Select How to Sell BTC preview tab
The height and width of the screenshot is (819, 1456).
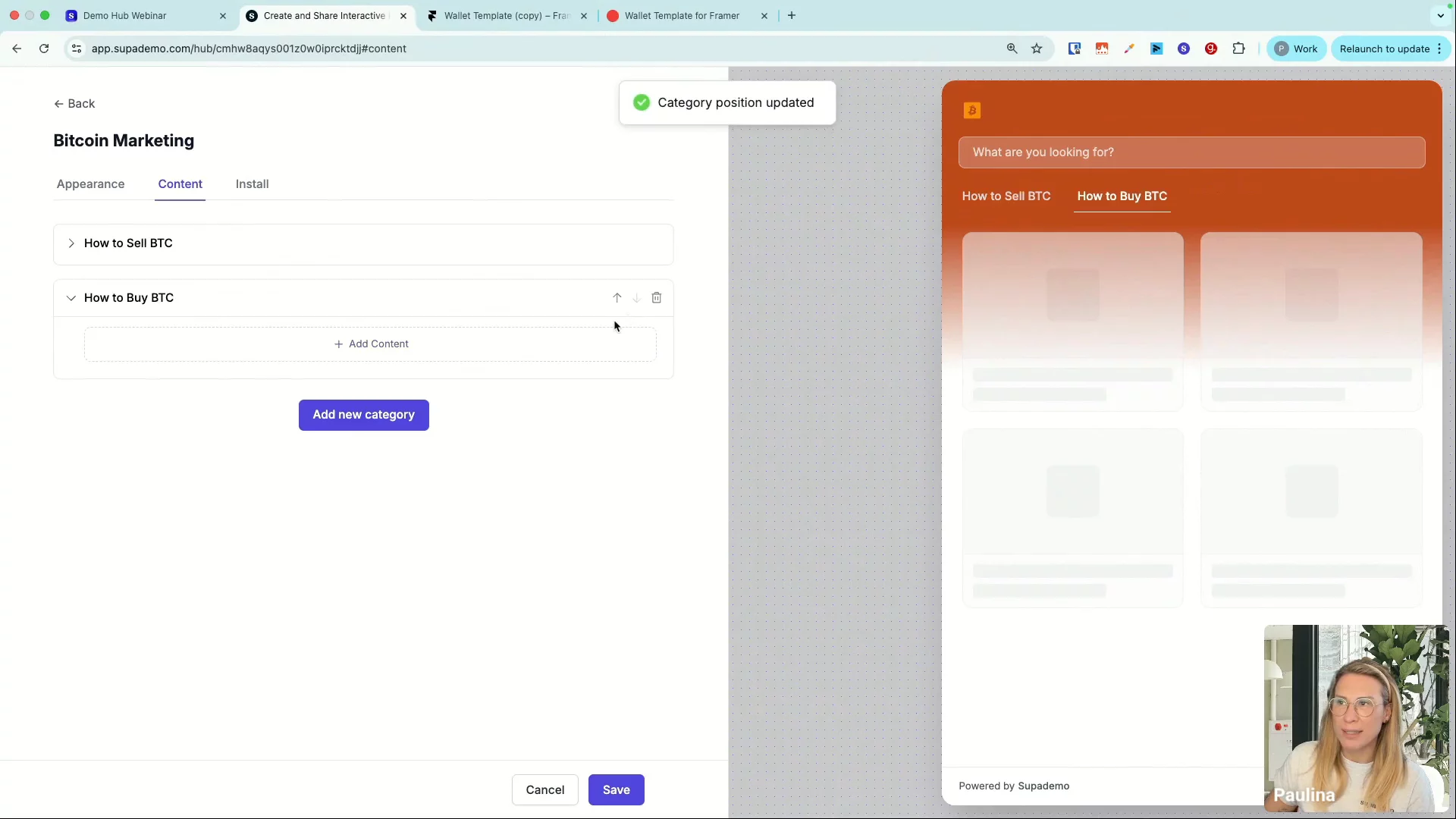(x=1006, y=196)
